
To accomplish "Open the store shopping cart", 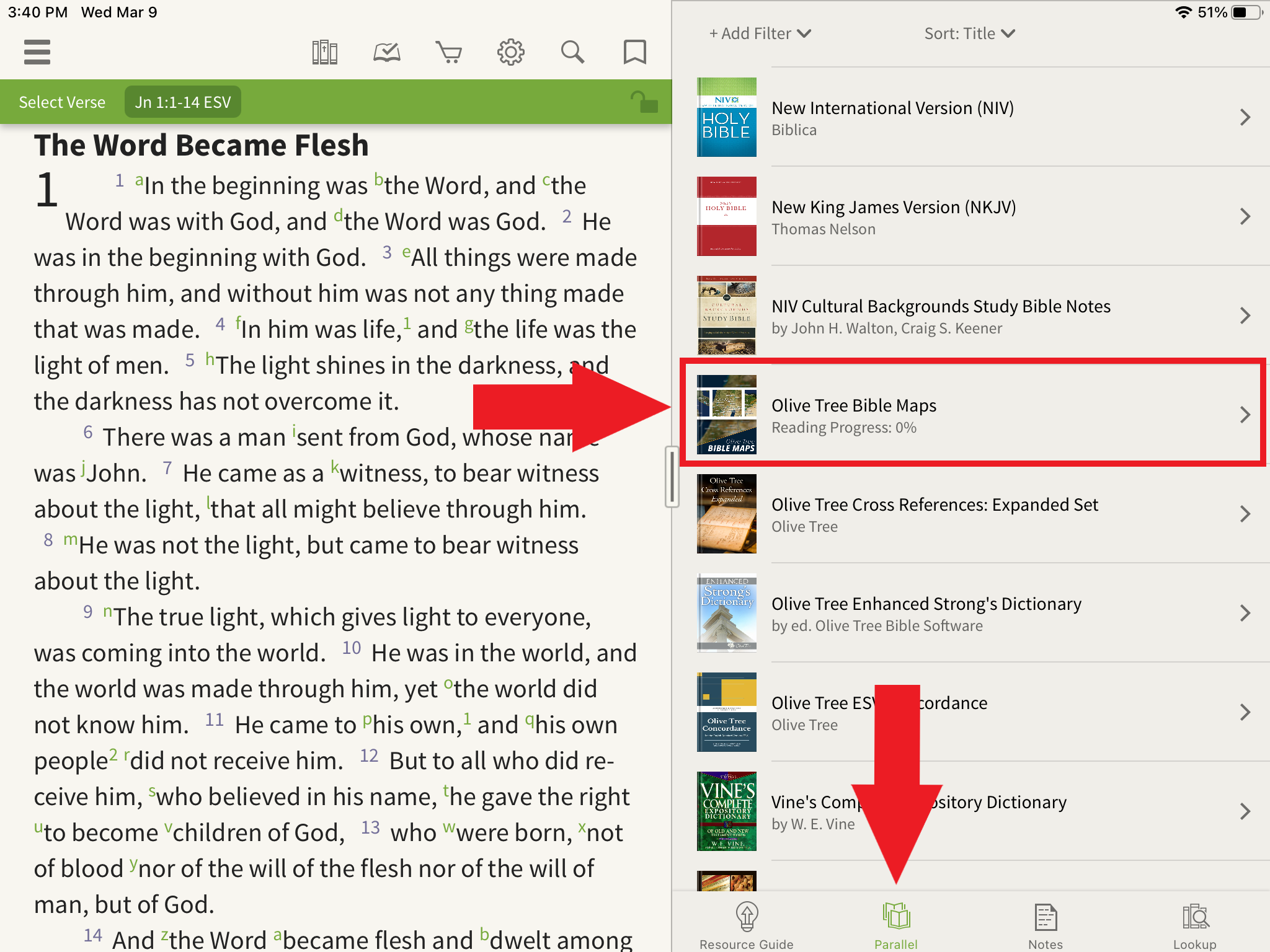I will click(x=448, y=52).
